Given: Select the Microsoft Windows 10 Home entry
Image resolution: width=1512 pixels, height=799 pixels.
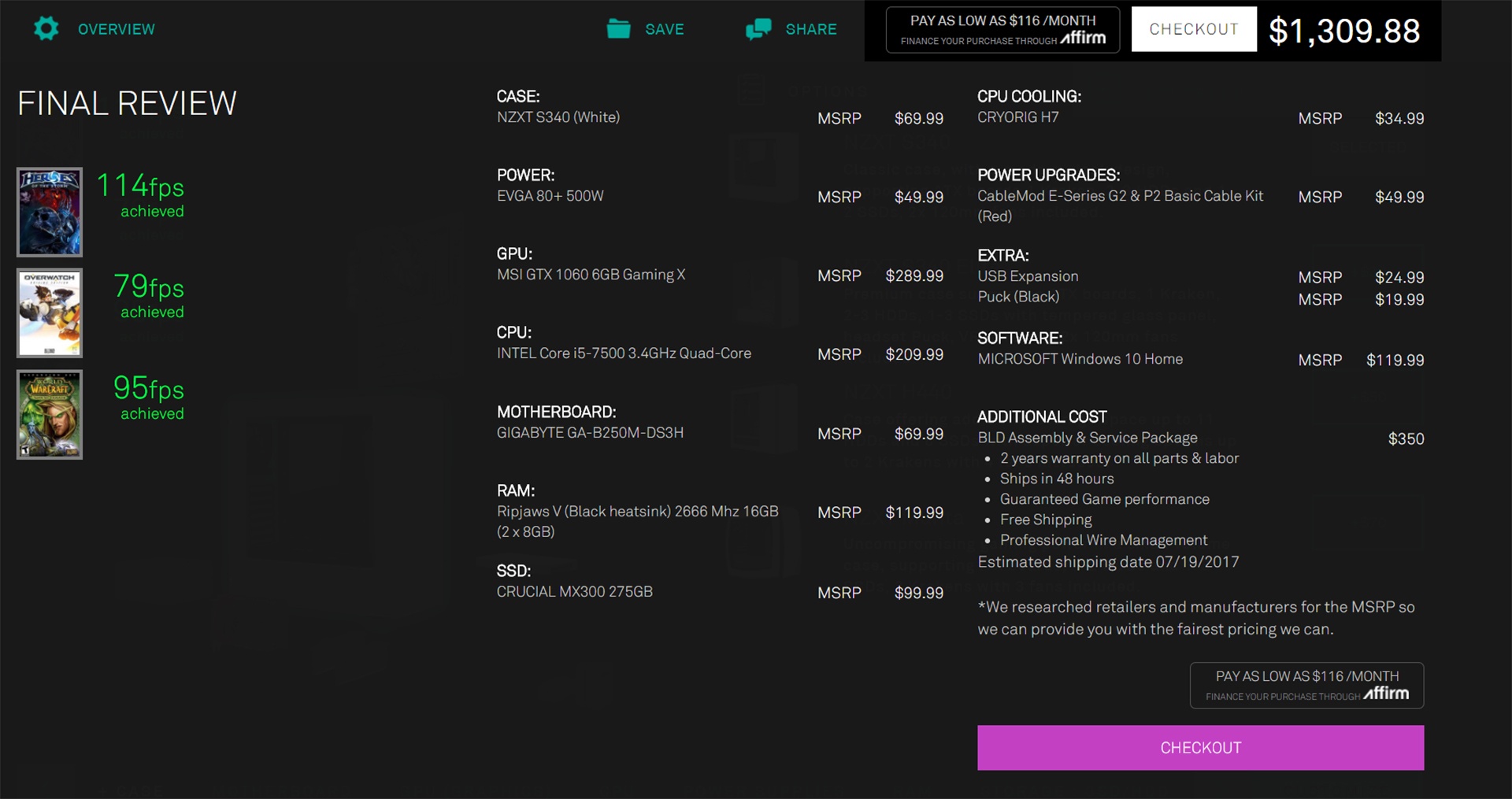Looking at the screenshot, I should (1080, 359).
